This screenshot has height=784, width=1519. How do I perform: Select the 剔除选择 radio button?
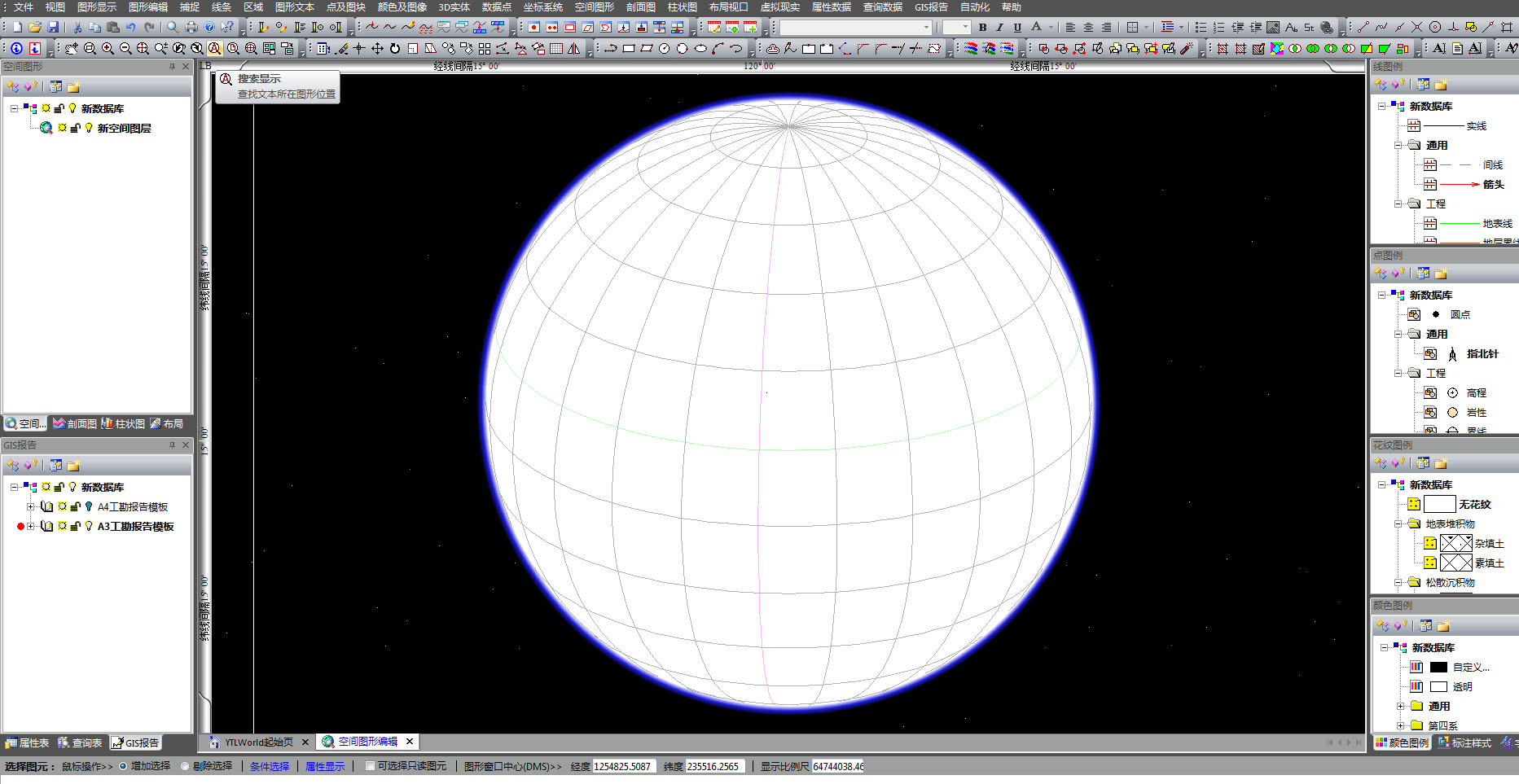pos(185,766)
